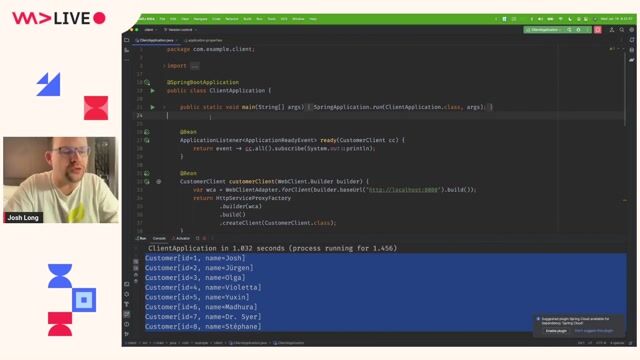The image size is (640, 360).
Task: Click Don't suggest this plugin link
Action: [594, 331]
